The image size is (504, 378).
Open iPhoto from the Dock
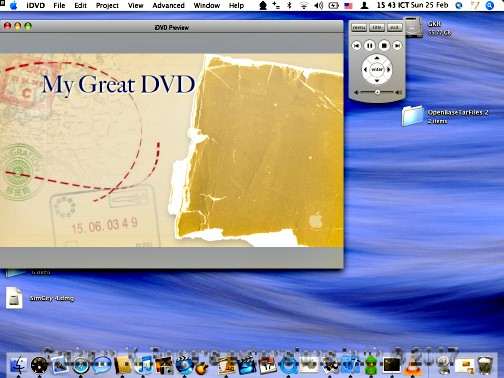click(x=164, y=365)
